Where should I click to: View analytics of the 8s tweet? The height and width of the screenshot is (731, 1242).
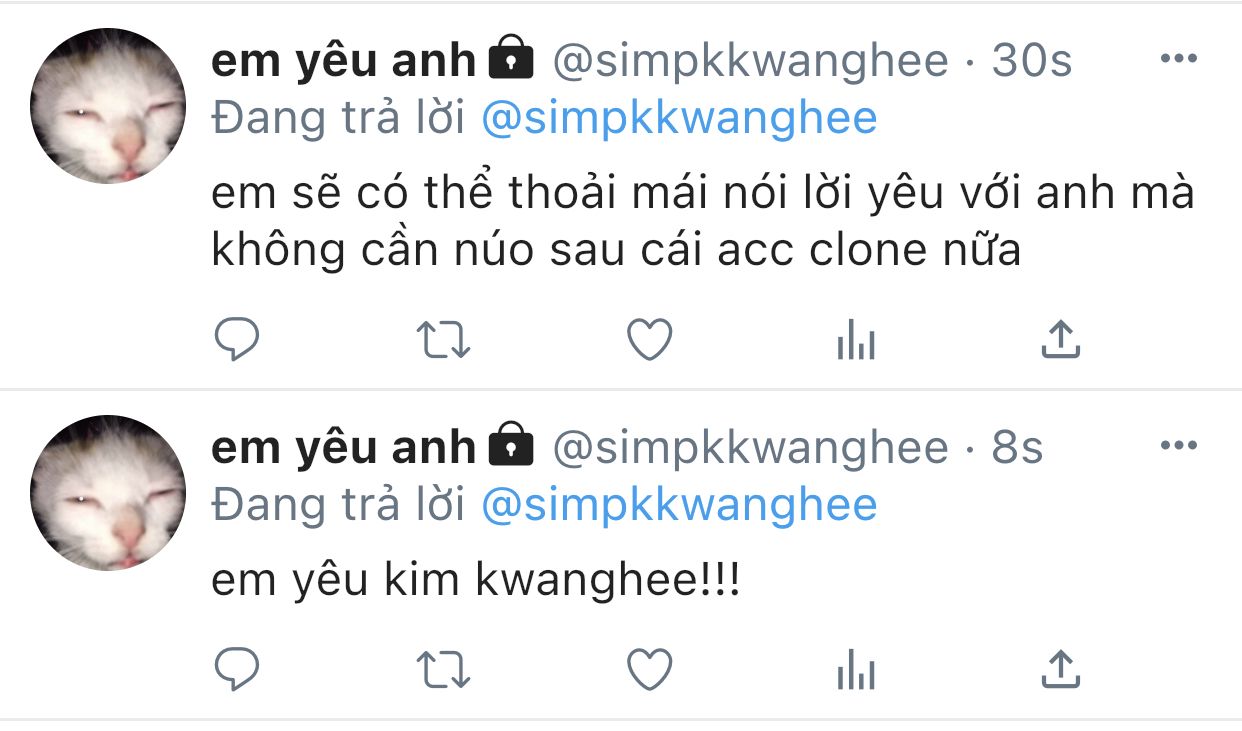[x=855, y=671]
